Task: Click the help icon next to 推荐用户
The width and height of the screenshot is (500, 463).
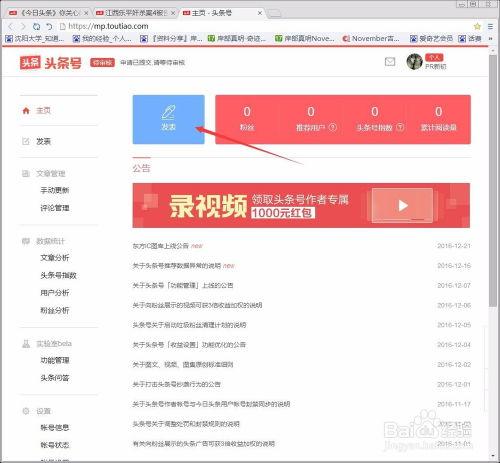Action: coord(333,127)
